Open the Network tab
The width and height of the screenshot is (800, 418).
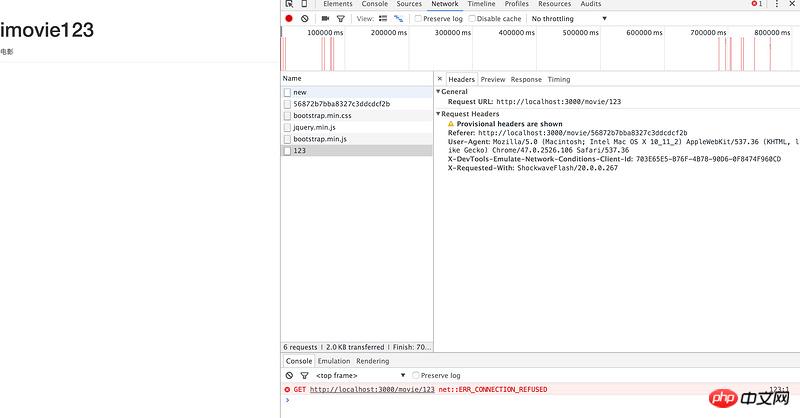444,4
